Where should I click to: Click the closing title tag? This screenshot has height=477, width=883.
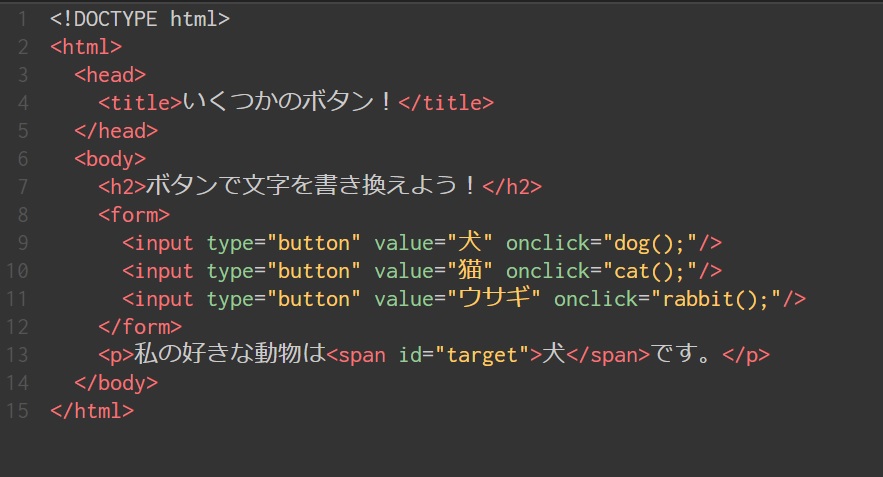(446, 102)
